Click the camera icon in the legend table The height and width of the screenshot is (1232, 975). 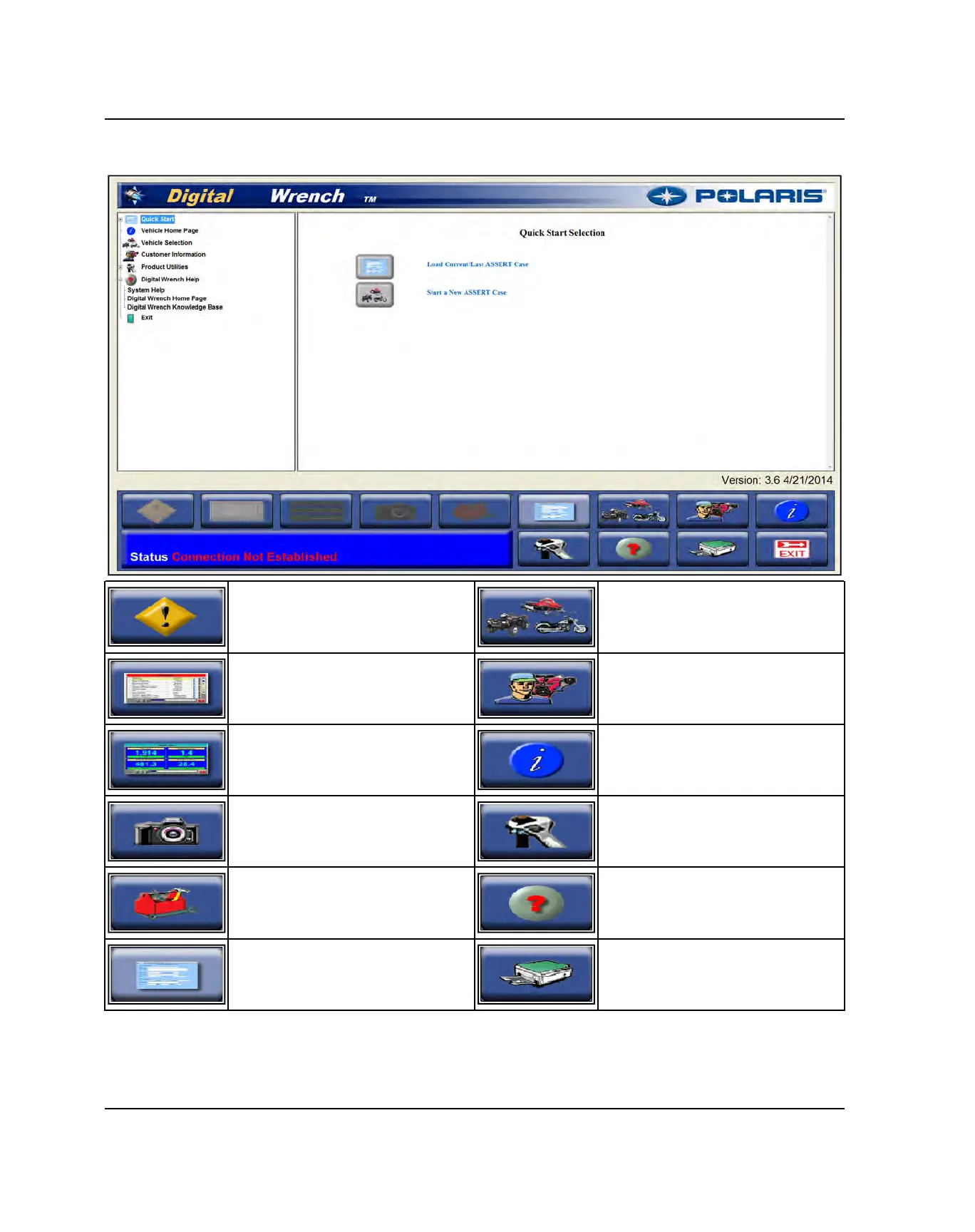tap(167, 831)
